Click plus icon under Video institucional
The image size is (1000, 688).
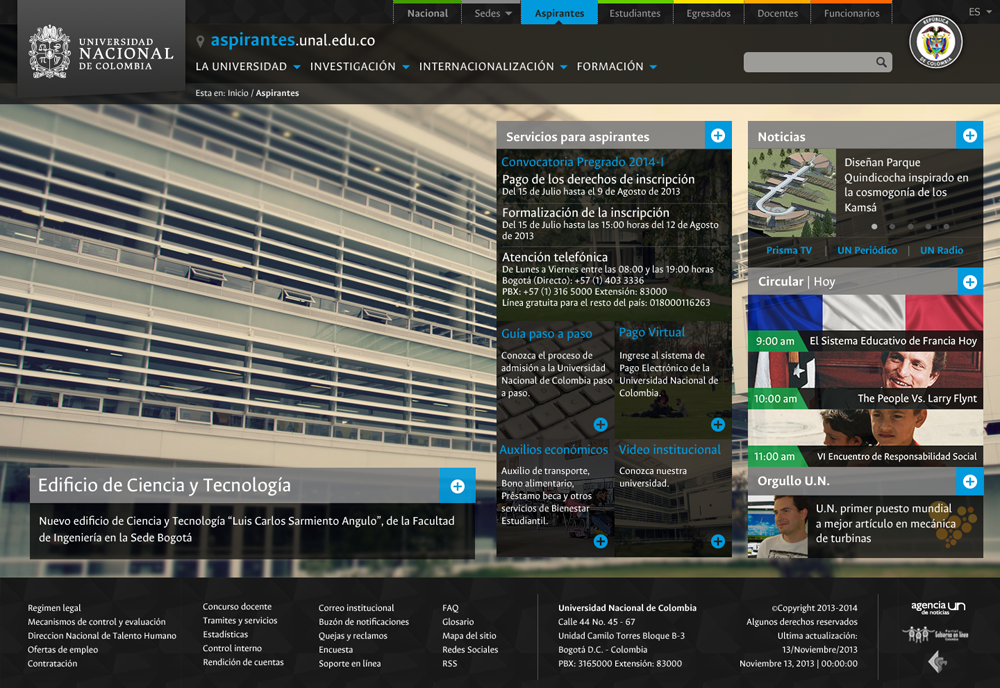(717, 541)
